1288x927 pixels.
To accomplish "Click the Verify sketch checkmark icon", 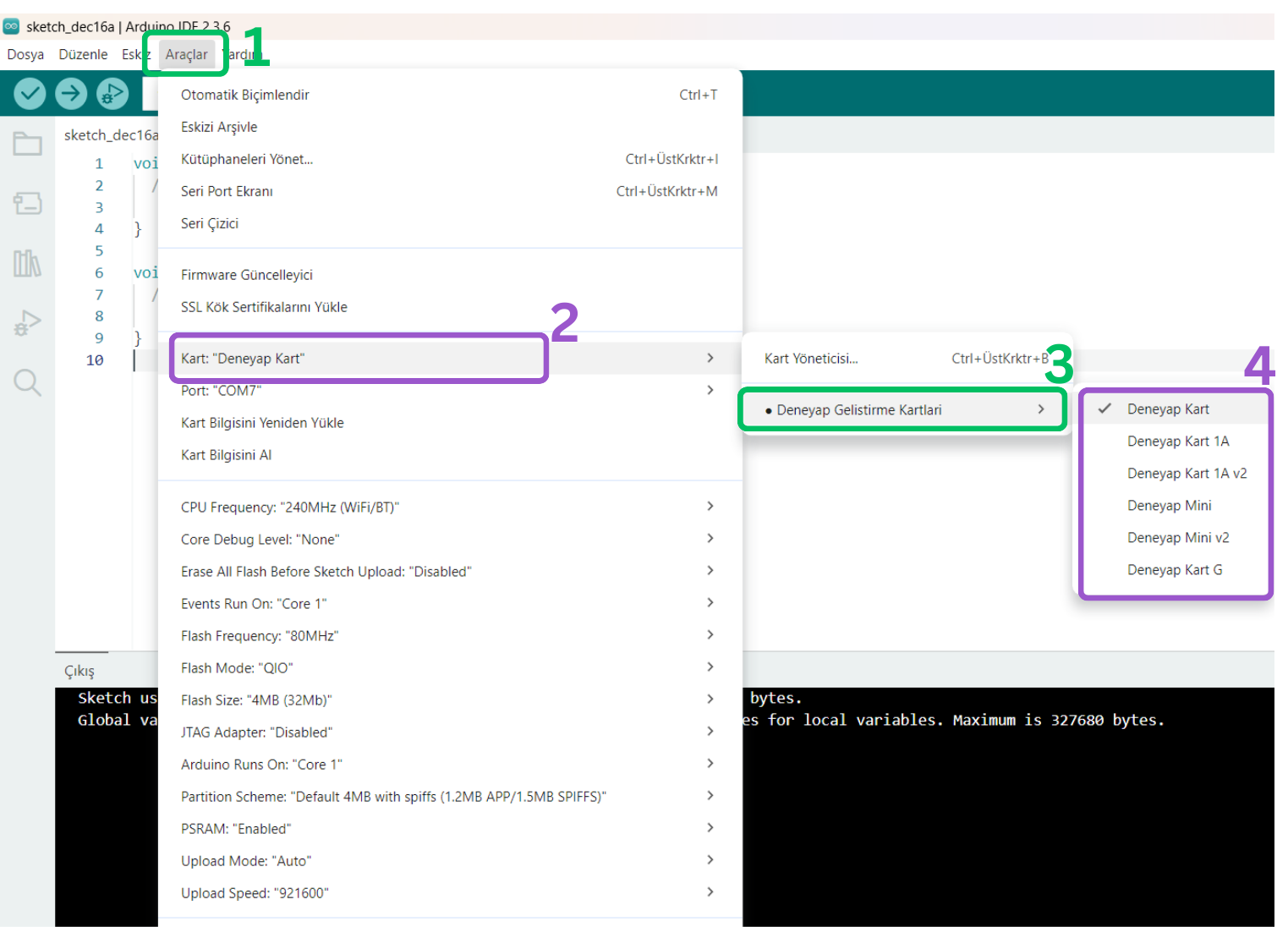I will coord(30,93).
